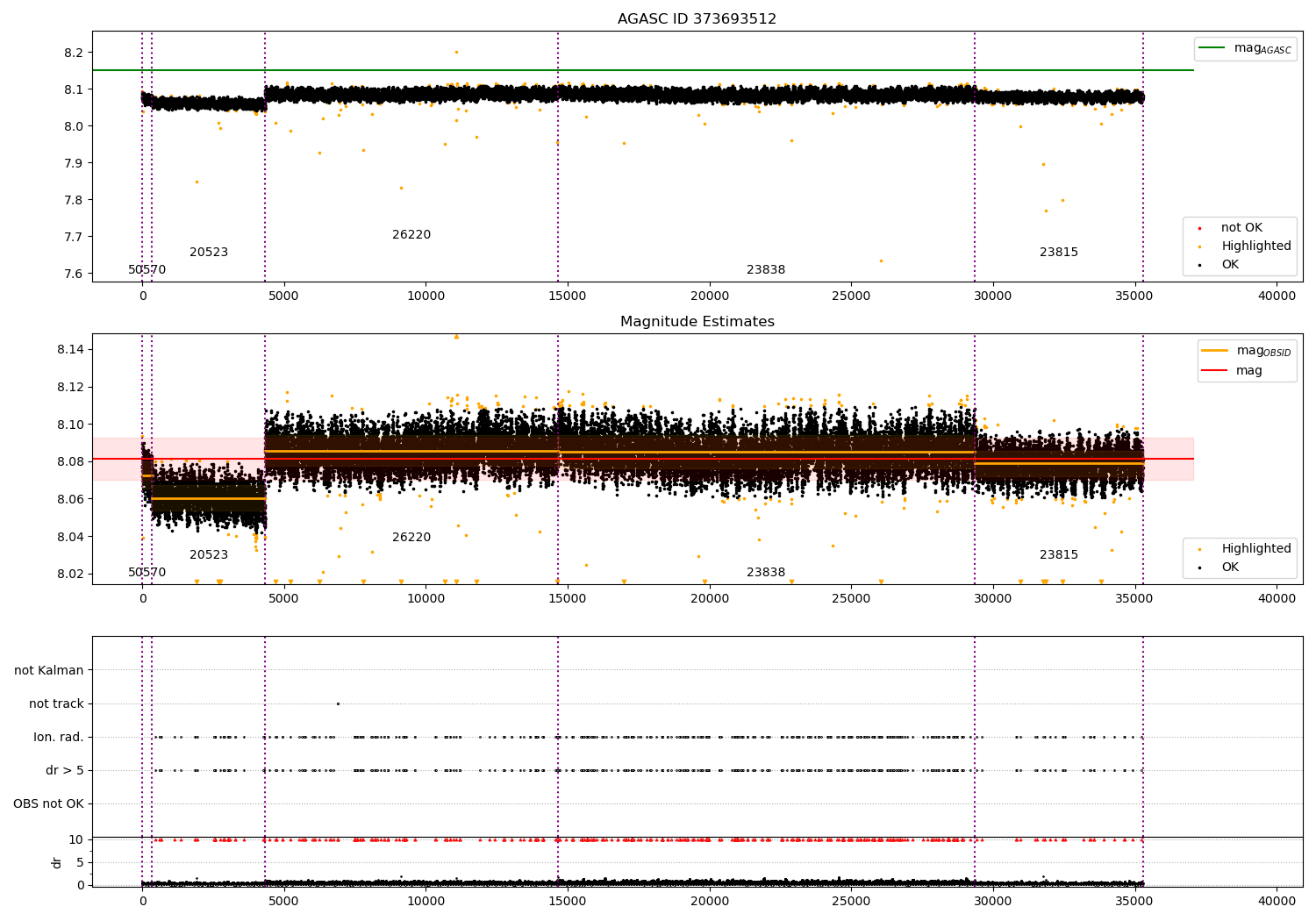Click x-axis tick 20000 in bottom panel
1316x921 pixels.
tap(710, 902)
